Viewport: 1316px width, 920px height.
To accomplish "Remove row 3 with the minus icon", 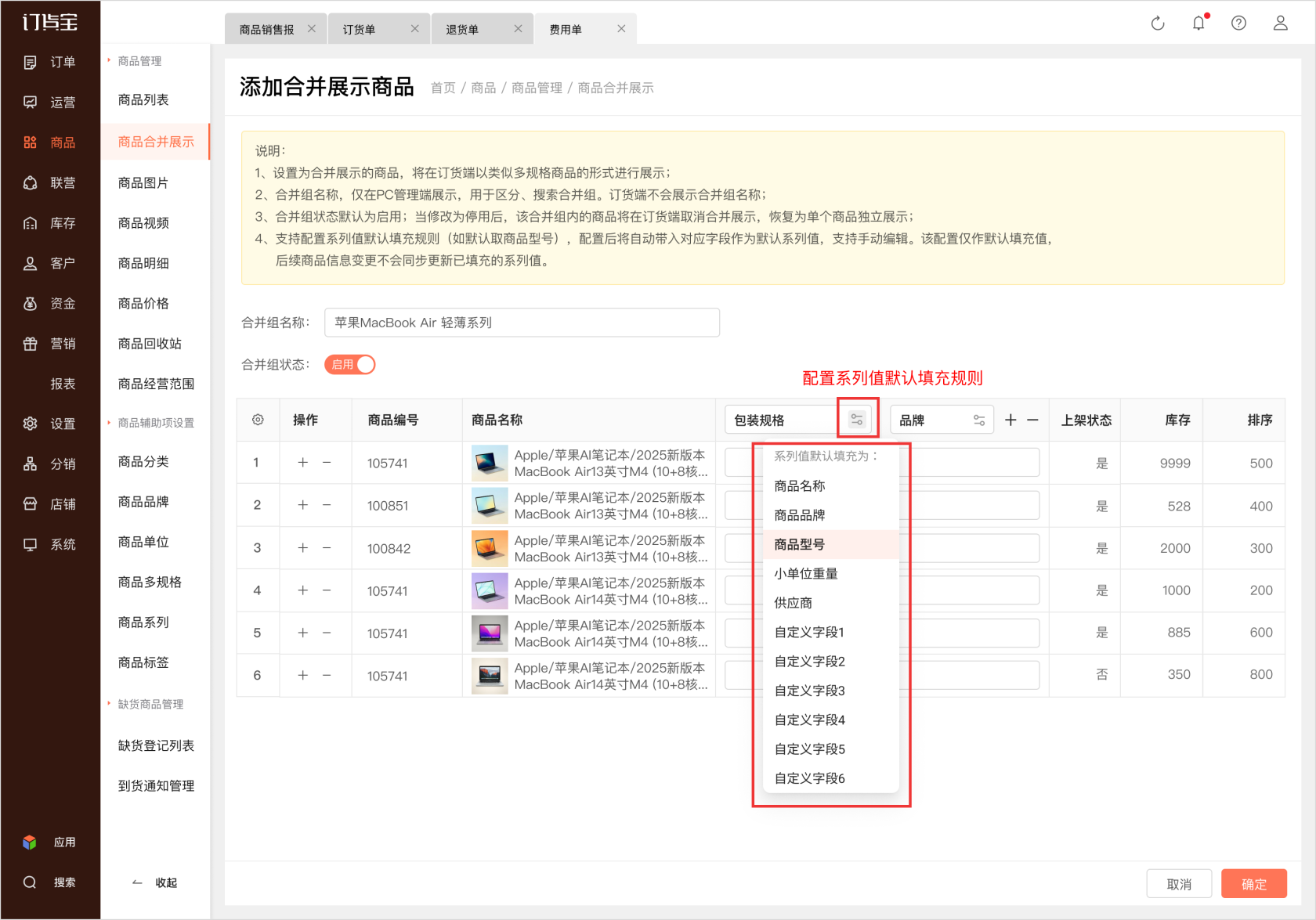I will click(327, 548).
